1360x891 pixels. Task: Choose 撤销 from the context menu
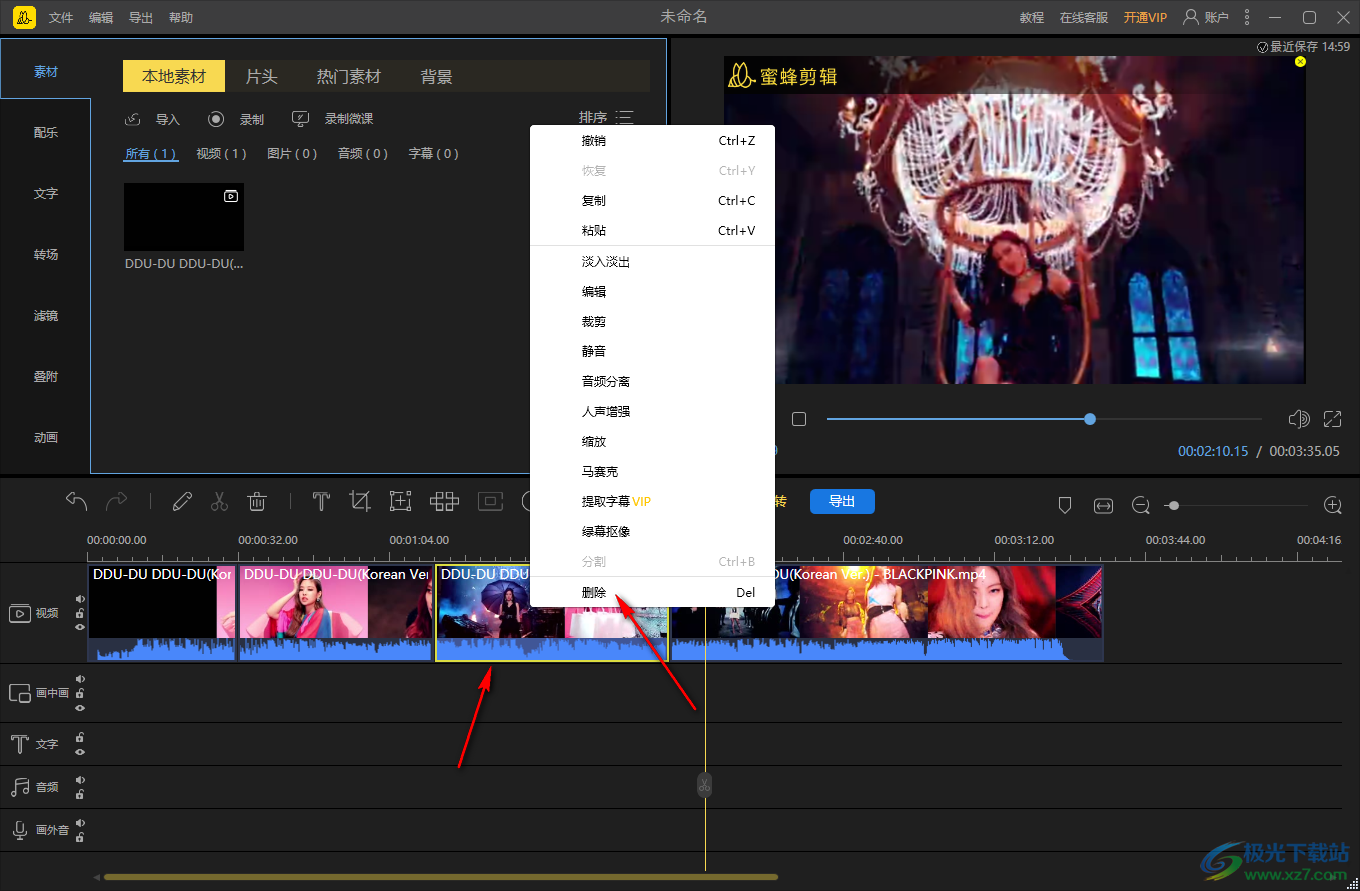[652, 141]
